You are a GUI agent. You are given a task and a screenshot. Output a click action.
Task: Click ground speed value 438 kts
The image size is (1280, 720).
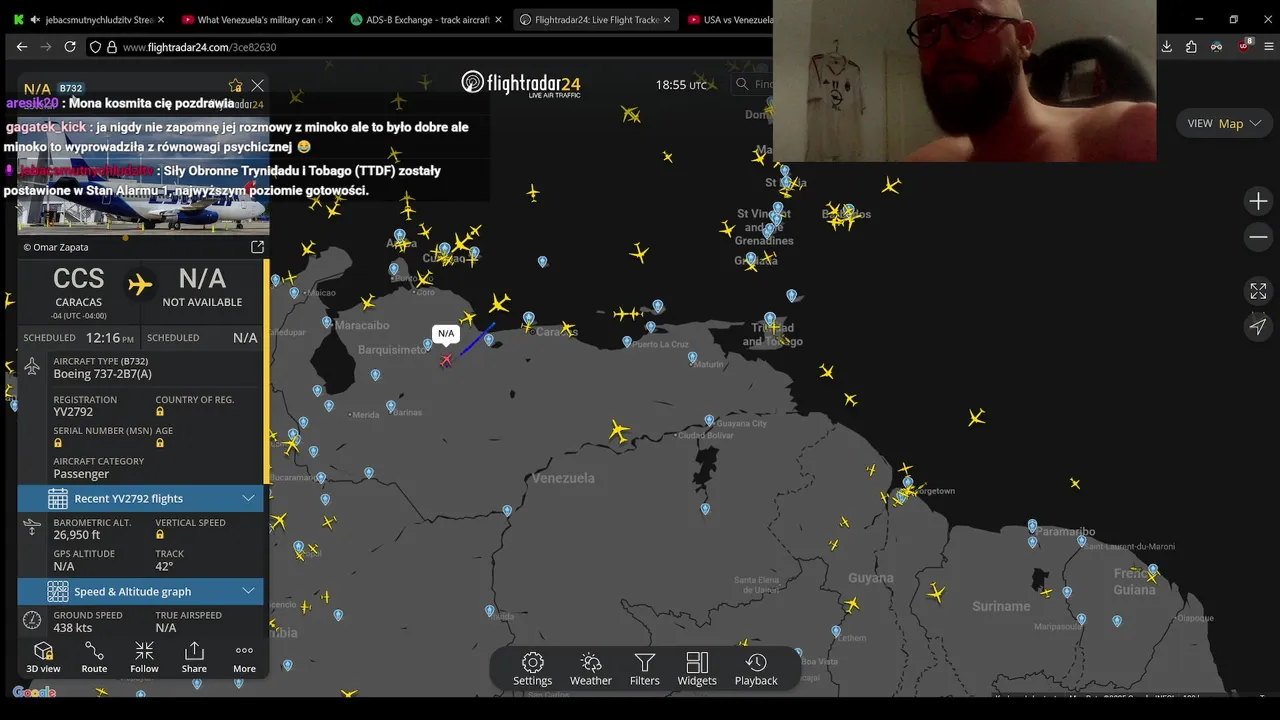(x=73, y=628)
